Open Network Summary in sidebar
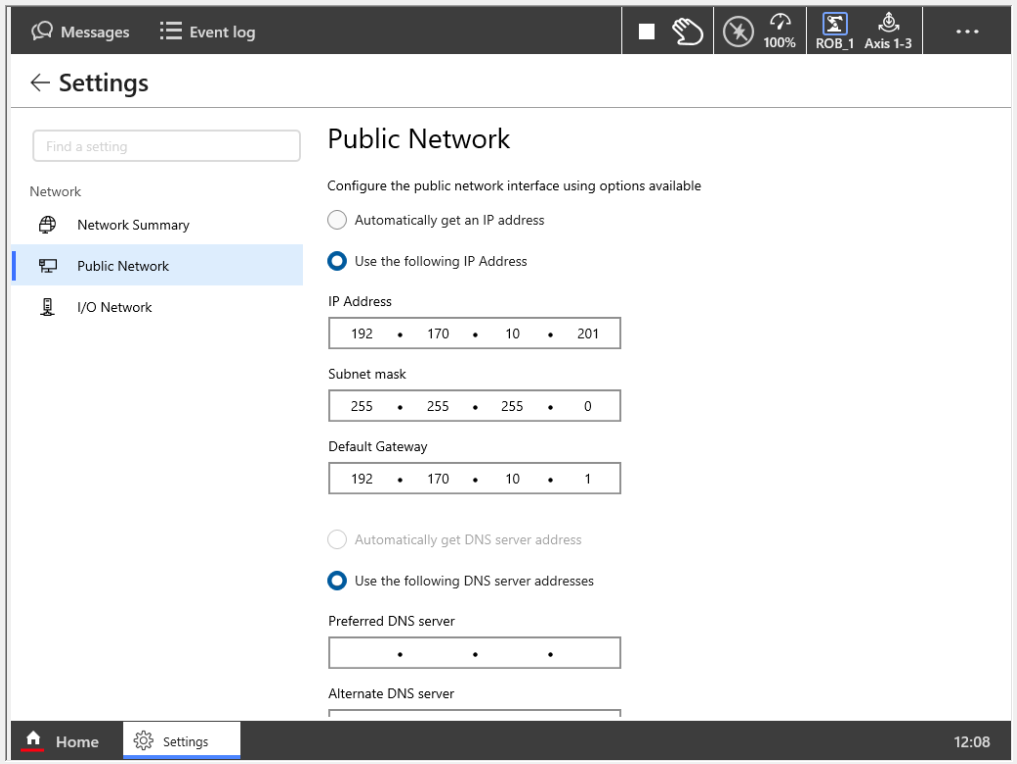 coord(133,225)
